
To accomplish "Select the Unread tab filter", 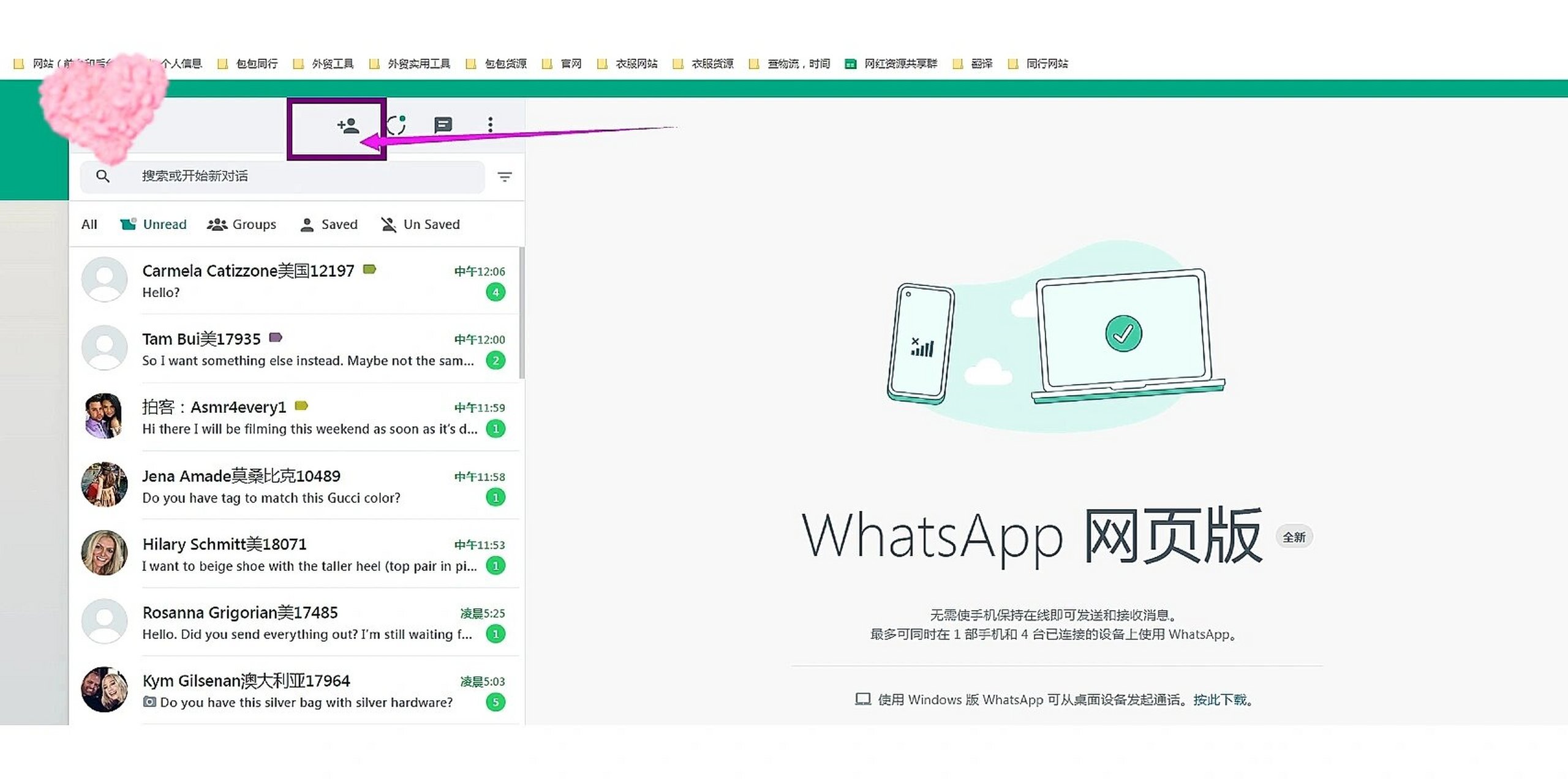I will tap(152, 223).
